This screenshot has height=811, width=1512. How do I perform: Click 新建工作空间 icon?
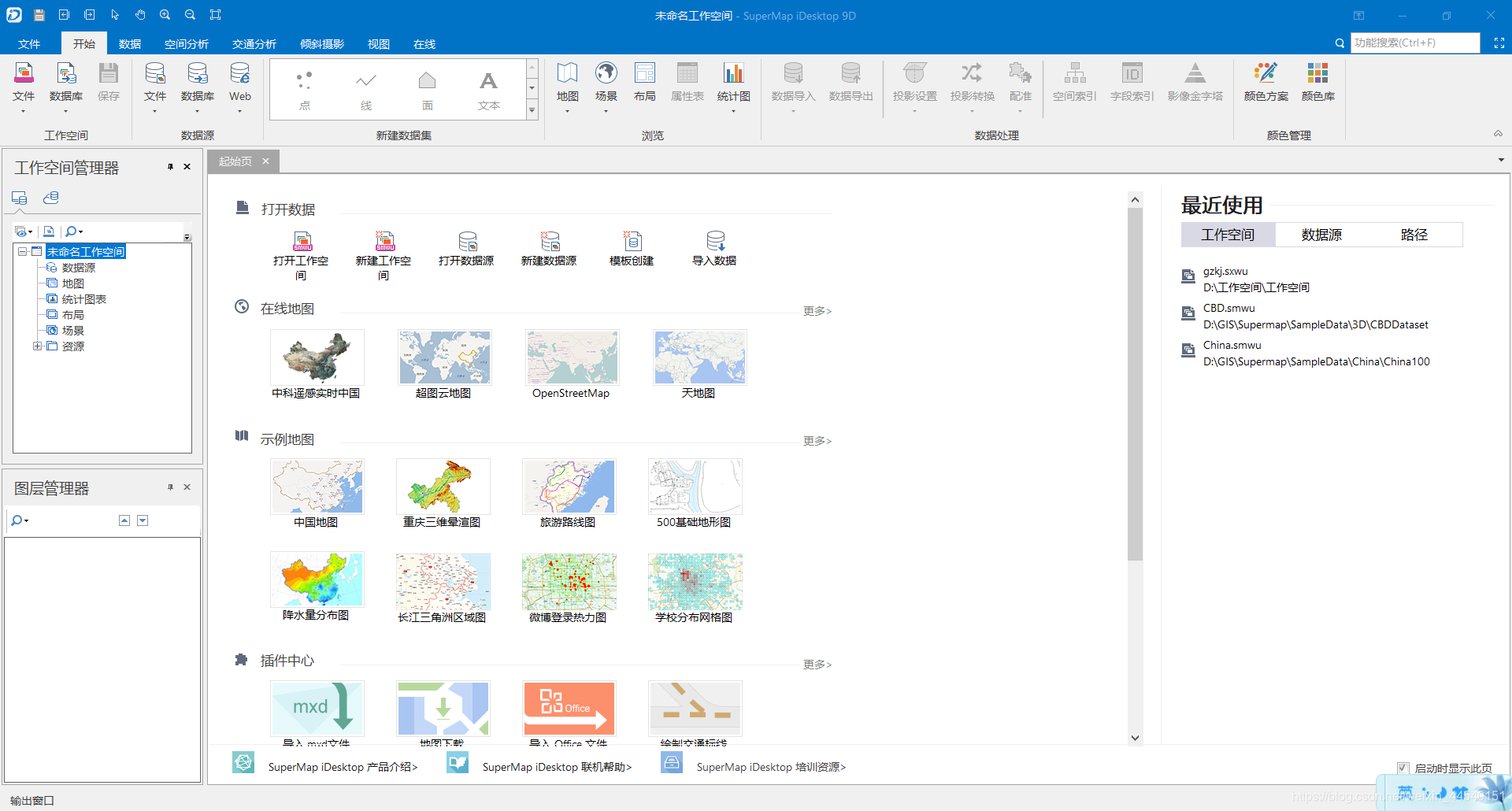tap(384, 256)
